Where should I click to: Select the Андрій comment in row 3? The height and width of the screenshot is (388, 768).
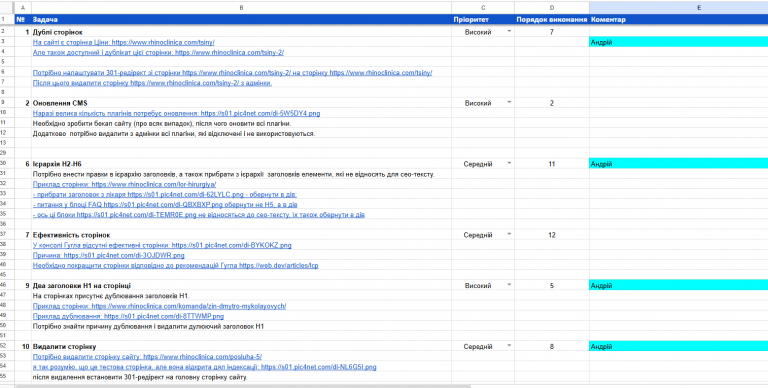click(x=678, y=43)
